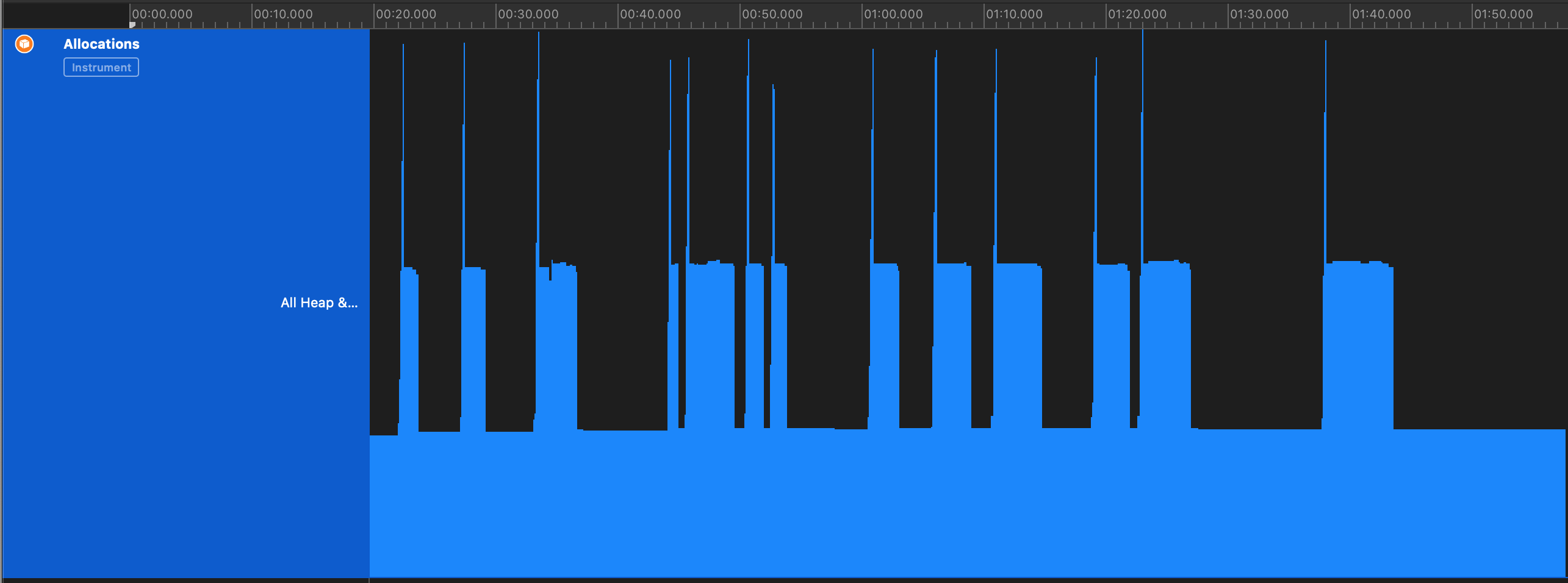
Task: Select 01:10.000 on the time ruler
Action: (x=1015, y=14)
